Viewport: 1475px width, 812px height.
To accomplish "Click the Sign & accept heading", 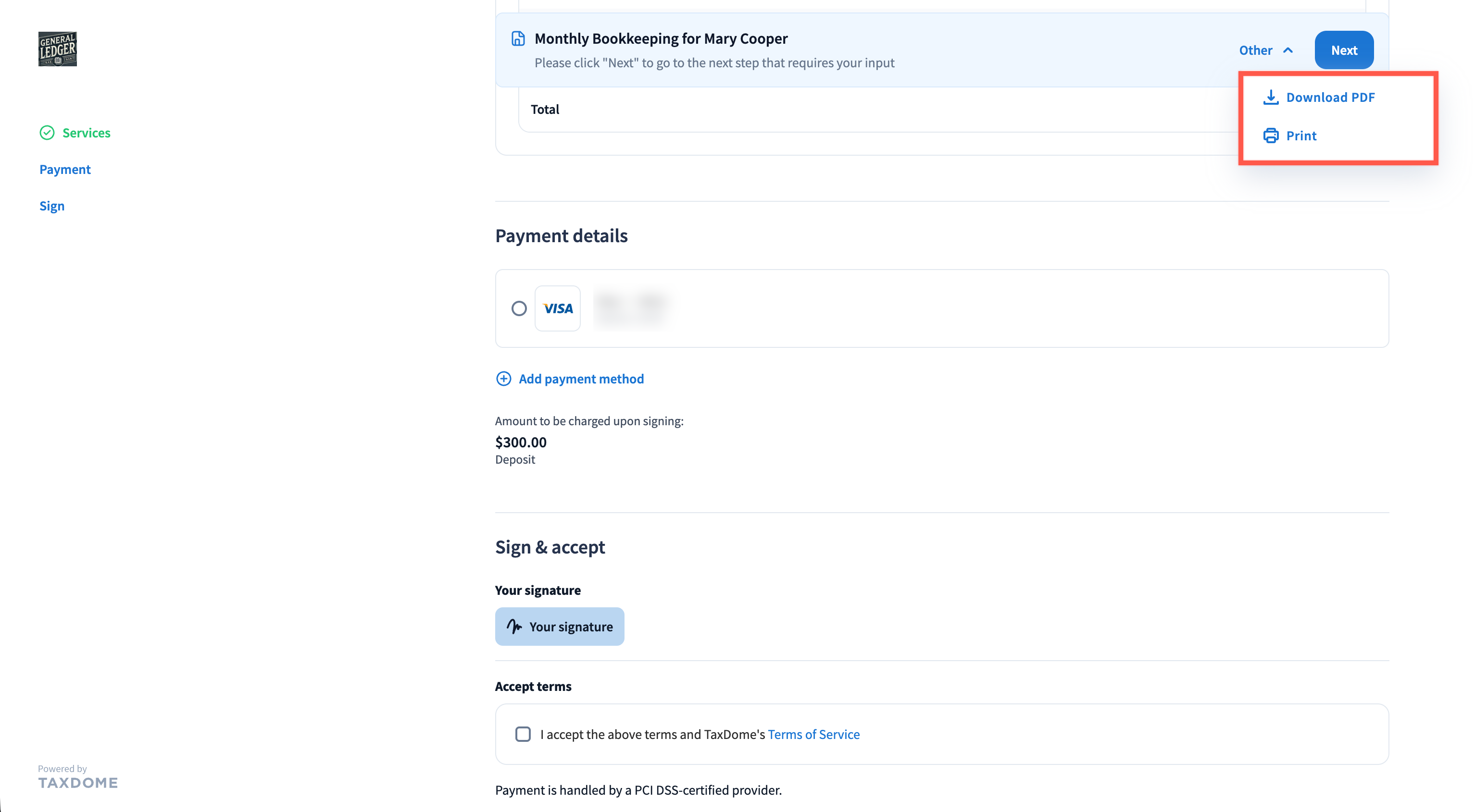I will tap(550, 547).
